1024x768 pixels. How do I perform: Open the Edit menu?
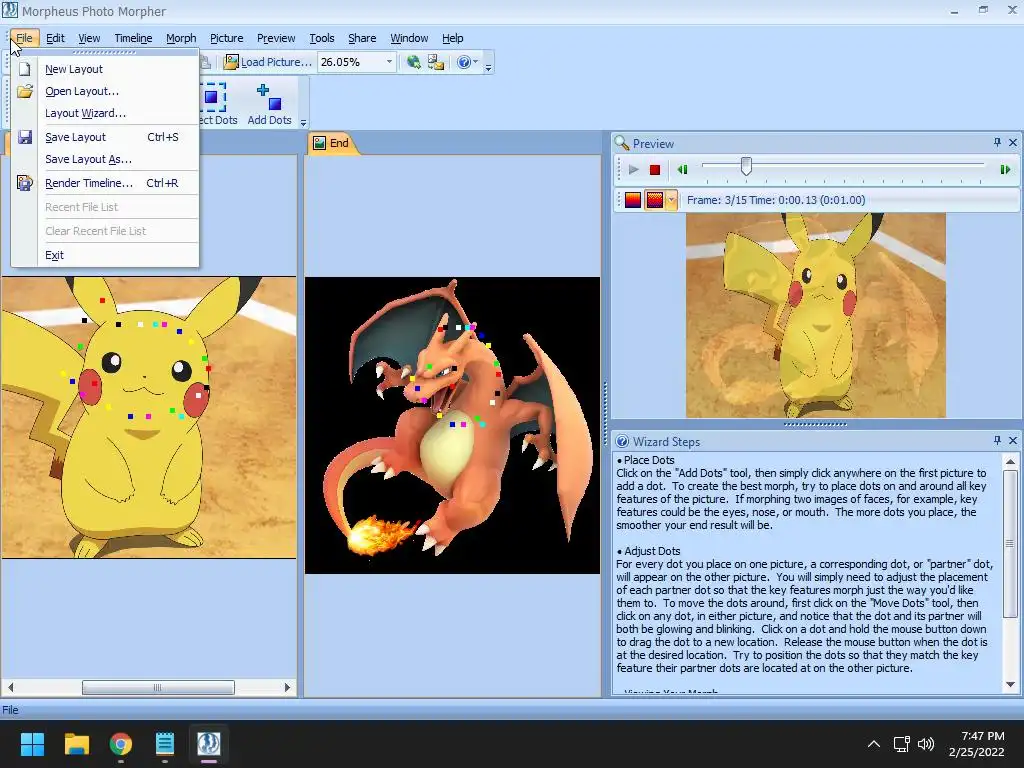55,38
